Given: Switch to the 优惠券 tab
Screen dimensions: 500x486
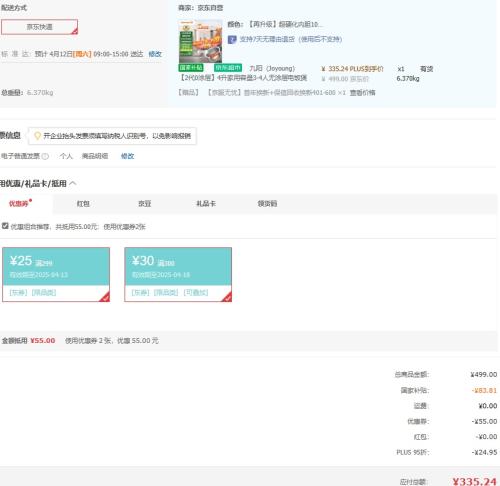Looking at the screenshot, I should click(x=19, y=204).
